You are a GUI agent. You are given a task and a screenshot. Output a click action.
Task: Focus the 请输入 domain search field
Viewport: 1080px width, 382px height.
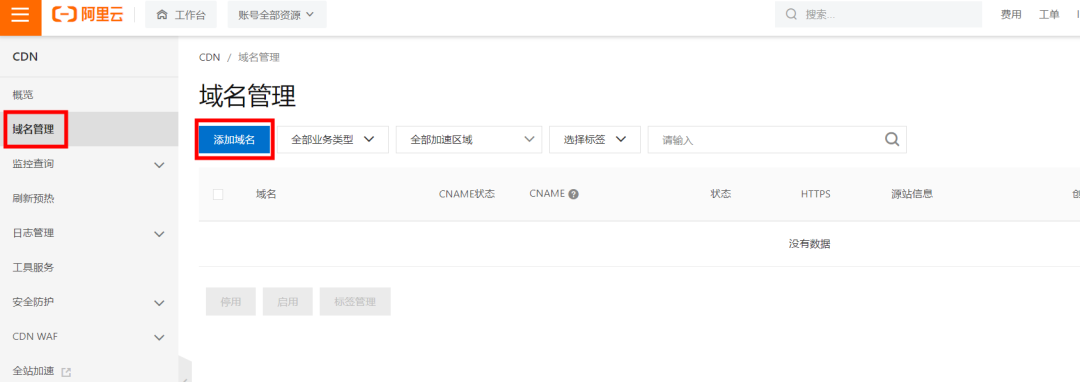(x=777, y=140)
